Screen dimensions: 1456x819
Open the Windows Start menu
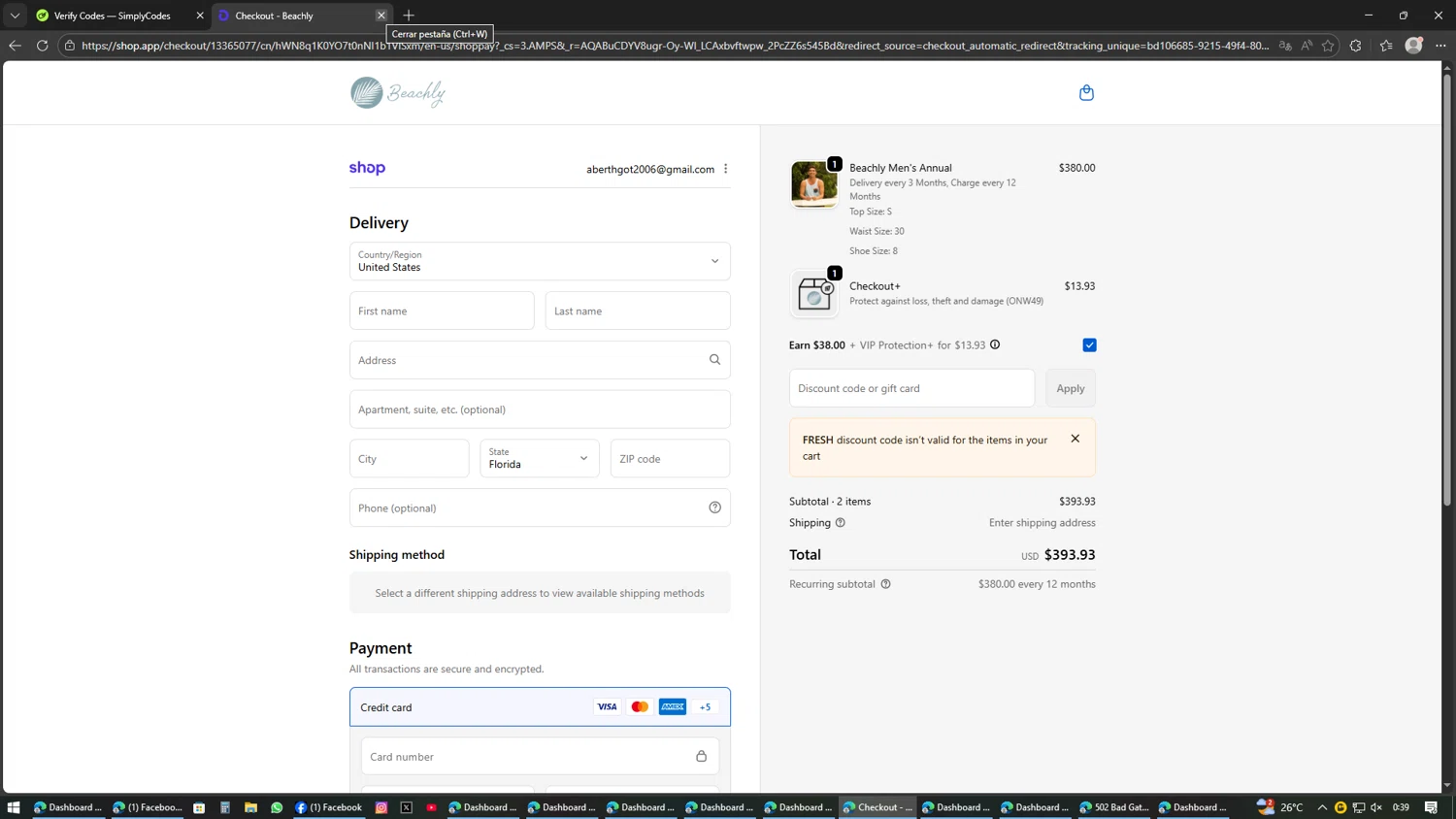coord(14,807)
